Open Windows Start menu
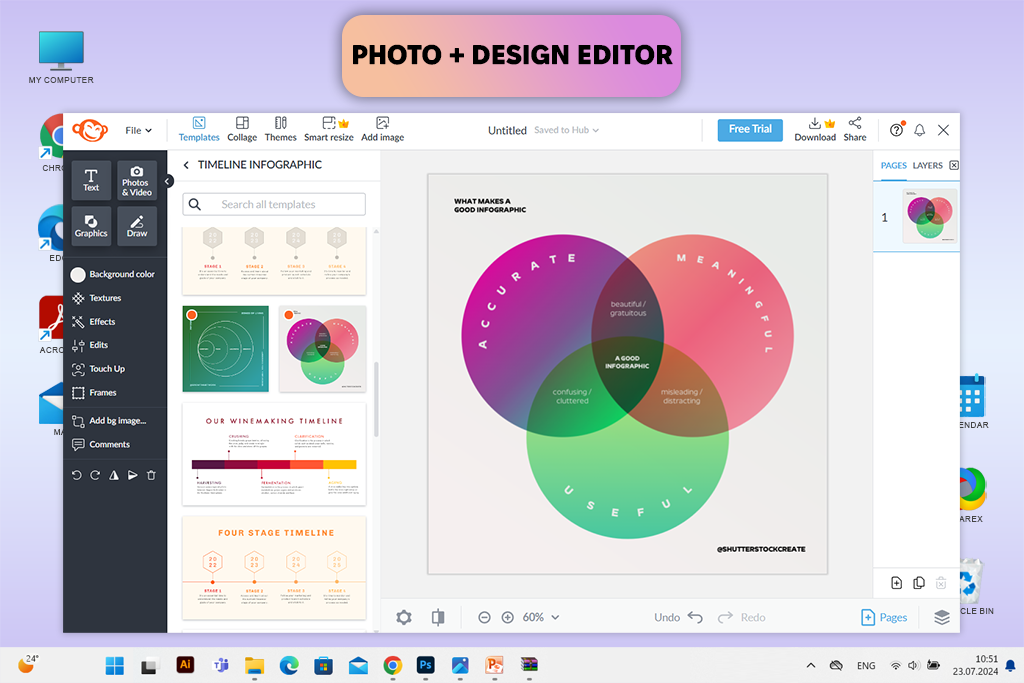Viewport: 1024px width, 683px height. (x=115, y=665)
